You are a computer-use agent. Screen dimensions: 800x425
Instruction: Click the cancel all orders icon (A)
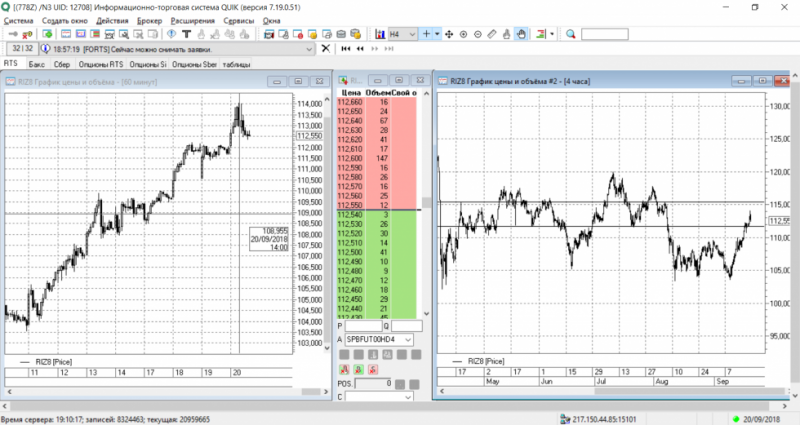[344, 369]
